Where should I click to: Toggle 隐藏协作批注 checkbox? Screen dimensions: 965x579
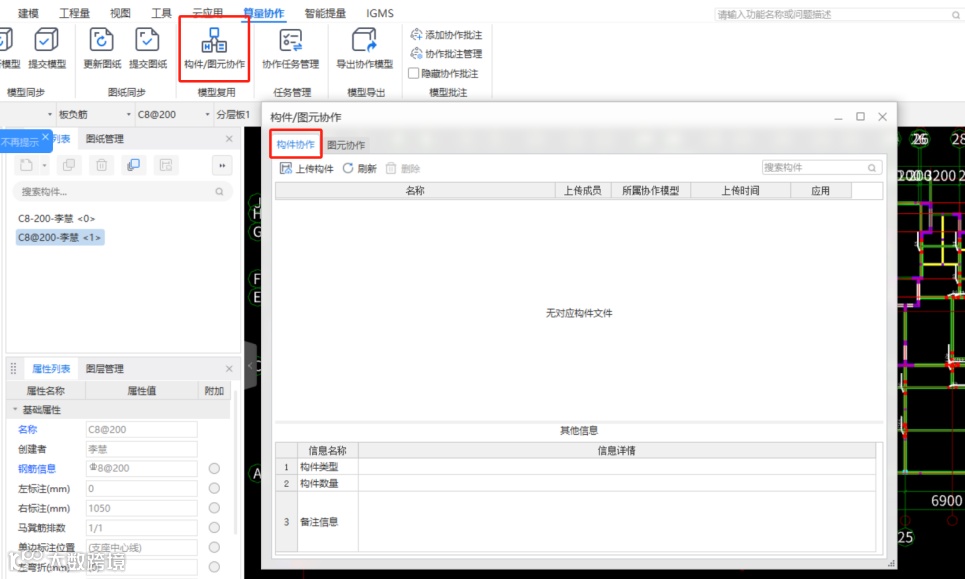tap(414, 73)
